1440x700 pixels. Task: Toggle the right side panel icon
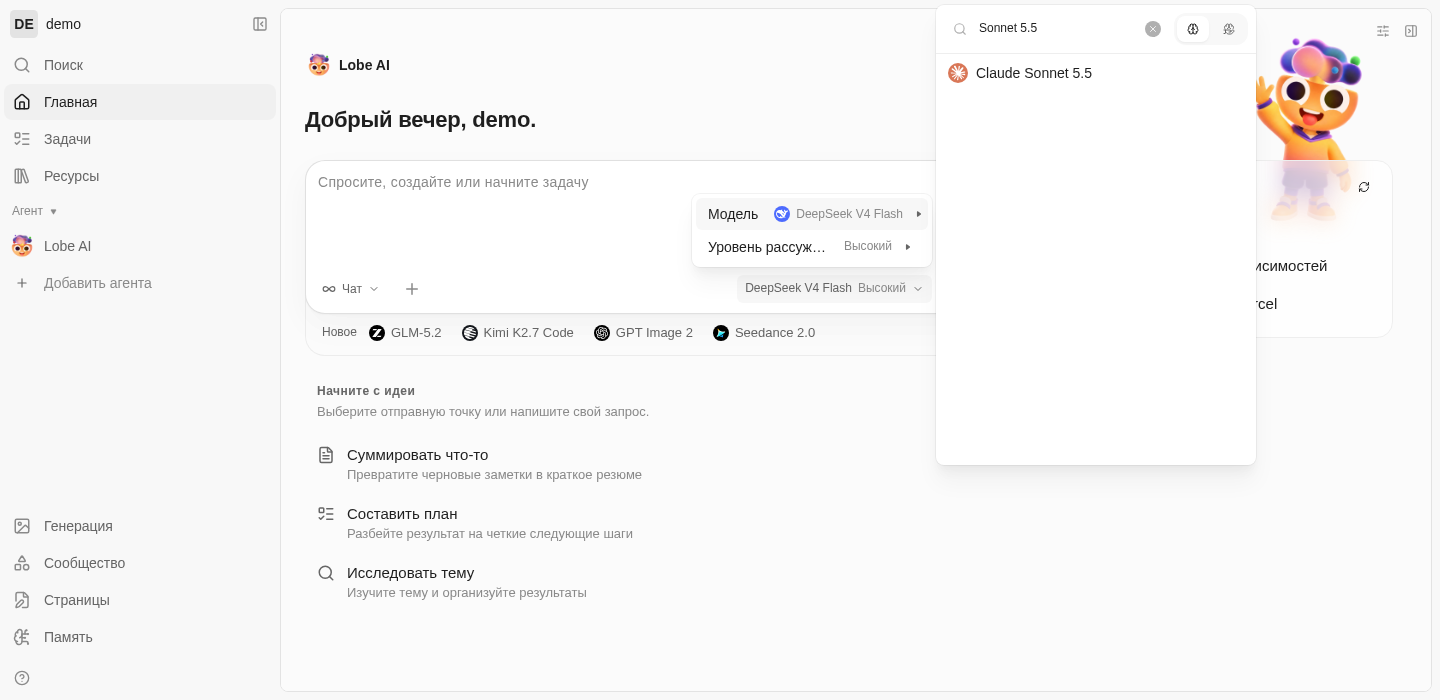[1411, 31]
